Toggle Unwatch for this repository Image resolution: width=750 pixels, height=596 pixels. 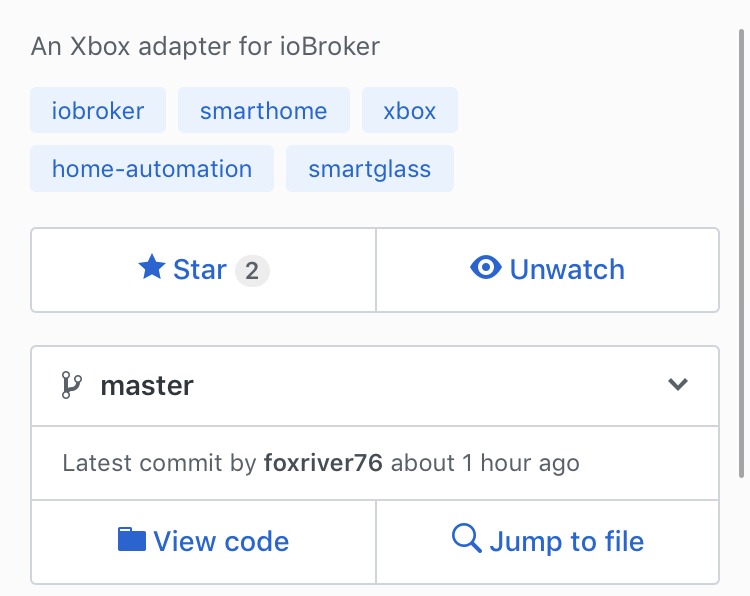[x=548, y=270]
